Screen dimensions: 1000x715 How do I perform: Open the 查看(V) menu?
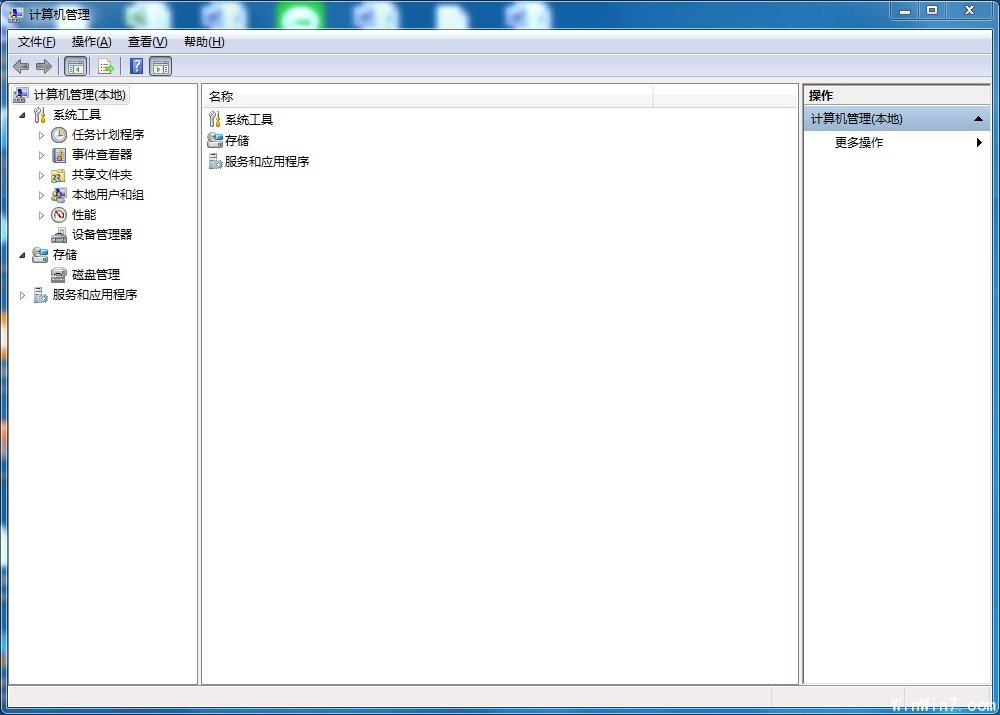click(147, 42)
